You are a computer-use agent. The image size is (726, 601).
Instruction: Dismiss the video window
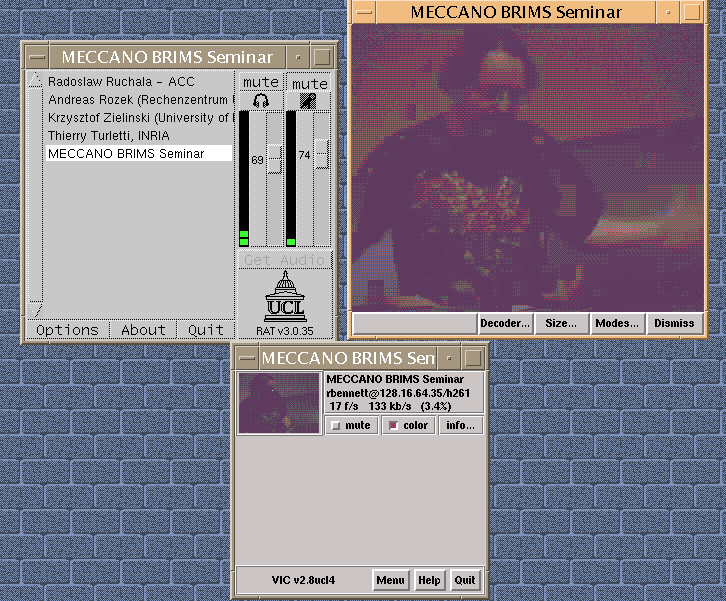coord(674,323)
